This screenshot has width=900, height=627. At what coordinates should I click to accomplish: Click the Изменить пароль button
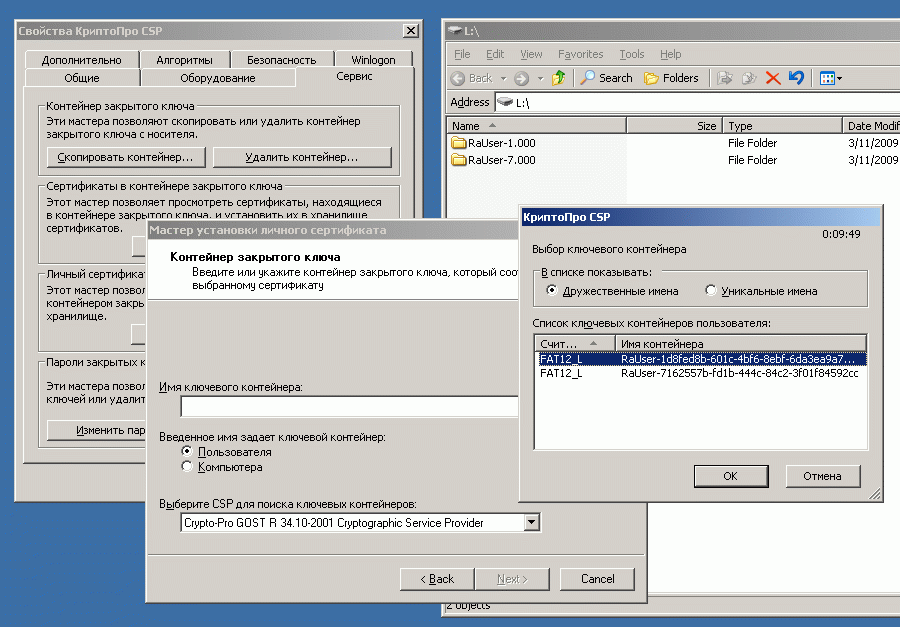[96, 430]
